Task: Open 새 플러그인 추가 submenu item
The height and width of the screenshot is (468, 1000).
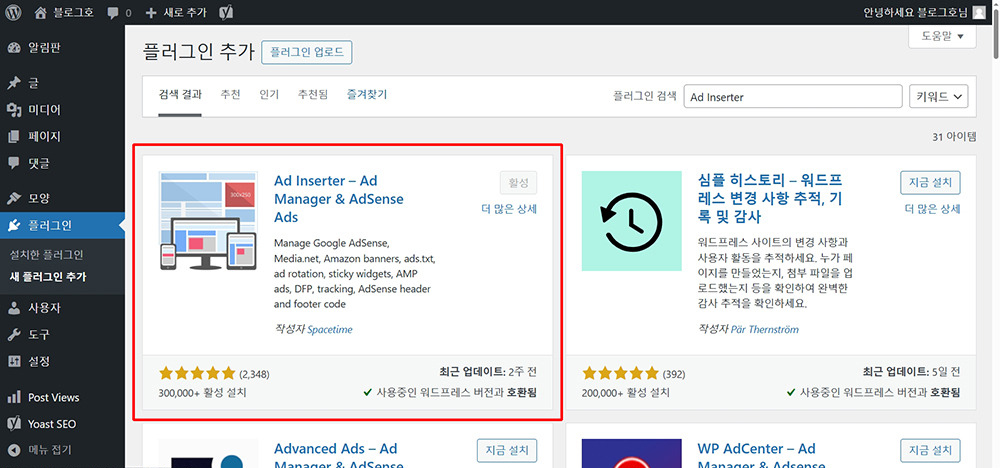Action: pyautogui.click(x=48, y=277)
